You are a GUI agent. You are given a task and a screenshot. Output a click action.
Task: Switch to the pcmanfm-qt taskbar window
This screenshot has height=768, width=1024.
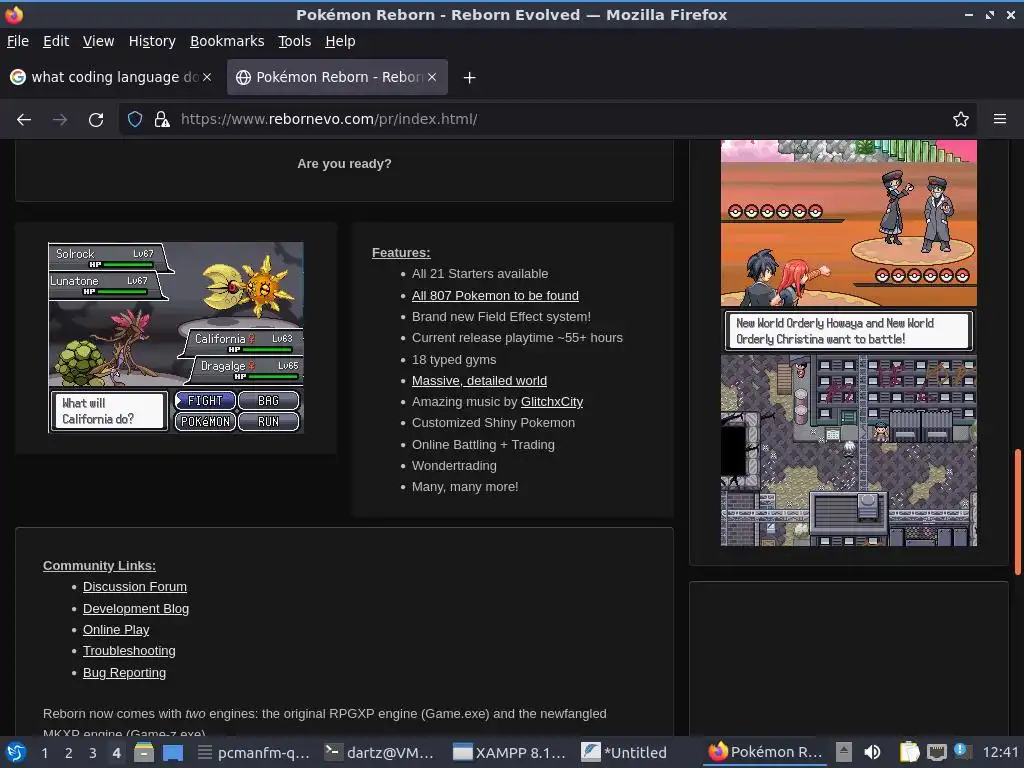(x=254, y=753)
